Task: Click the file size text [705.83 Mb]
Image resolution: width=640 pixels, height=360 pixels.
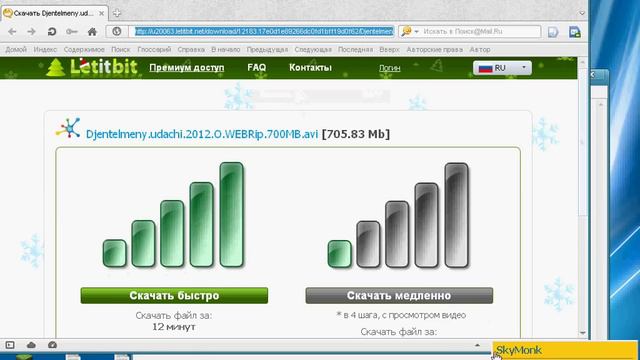Action: [x=356, y=134]
